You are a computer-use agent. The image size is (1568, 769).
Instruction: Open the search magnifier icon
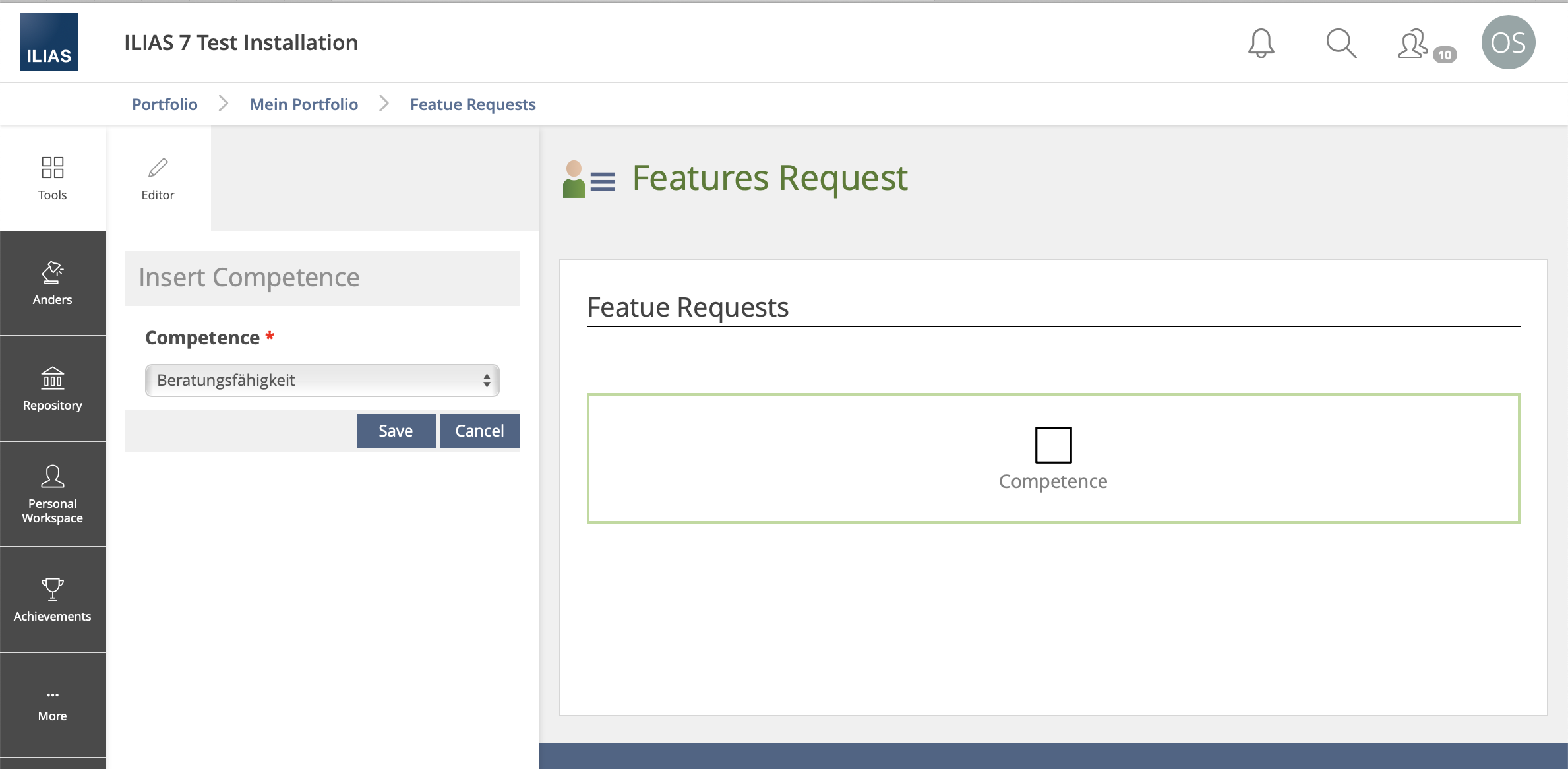pyautogui.click(x=1341, y=44)
